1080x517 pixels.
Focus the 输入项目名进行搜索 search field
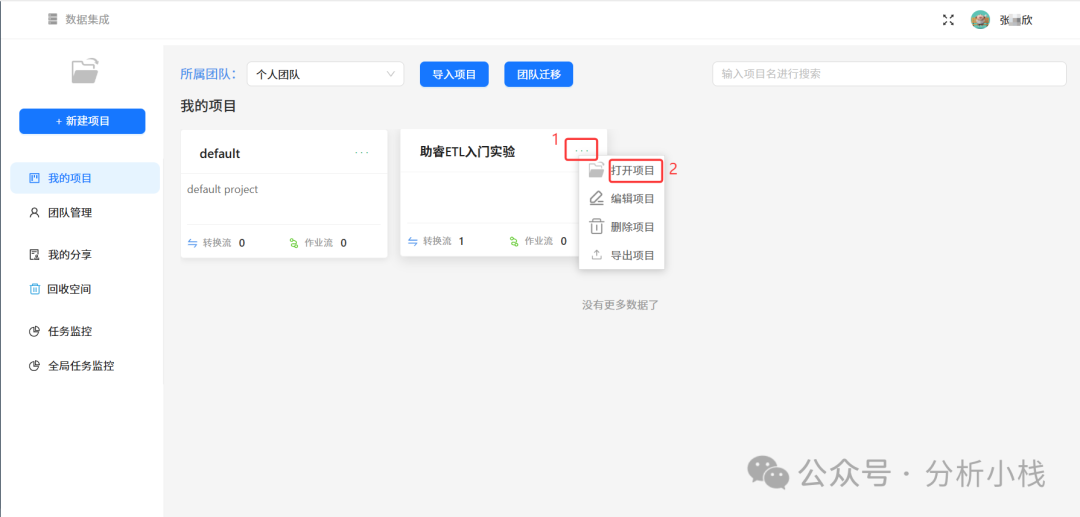(889, 74)
